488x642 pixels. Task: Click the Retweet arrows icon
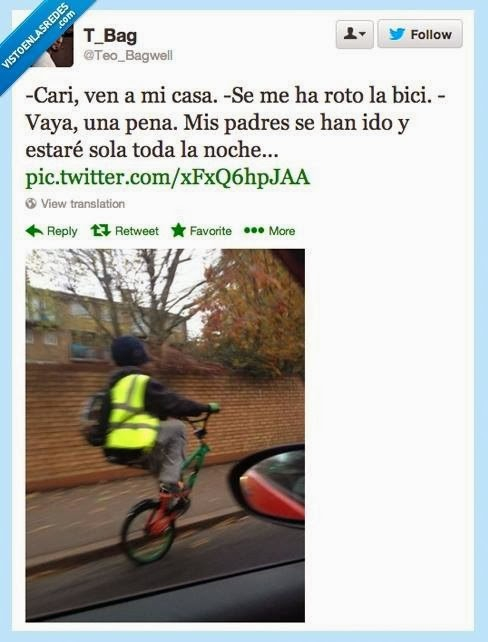[100, 231]
